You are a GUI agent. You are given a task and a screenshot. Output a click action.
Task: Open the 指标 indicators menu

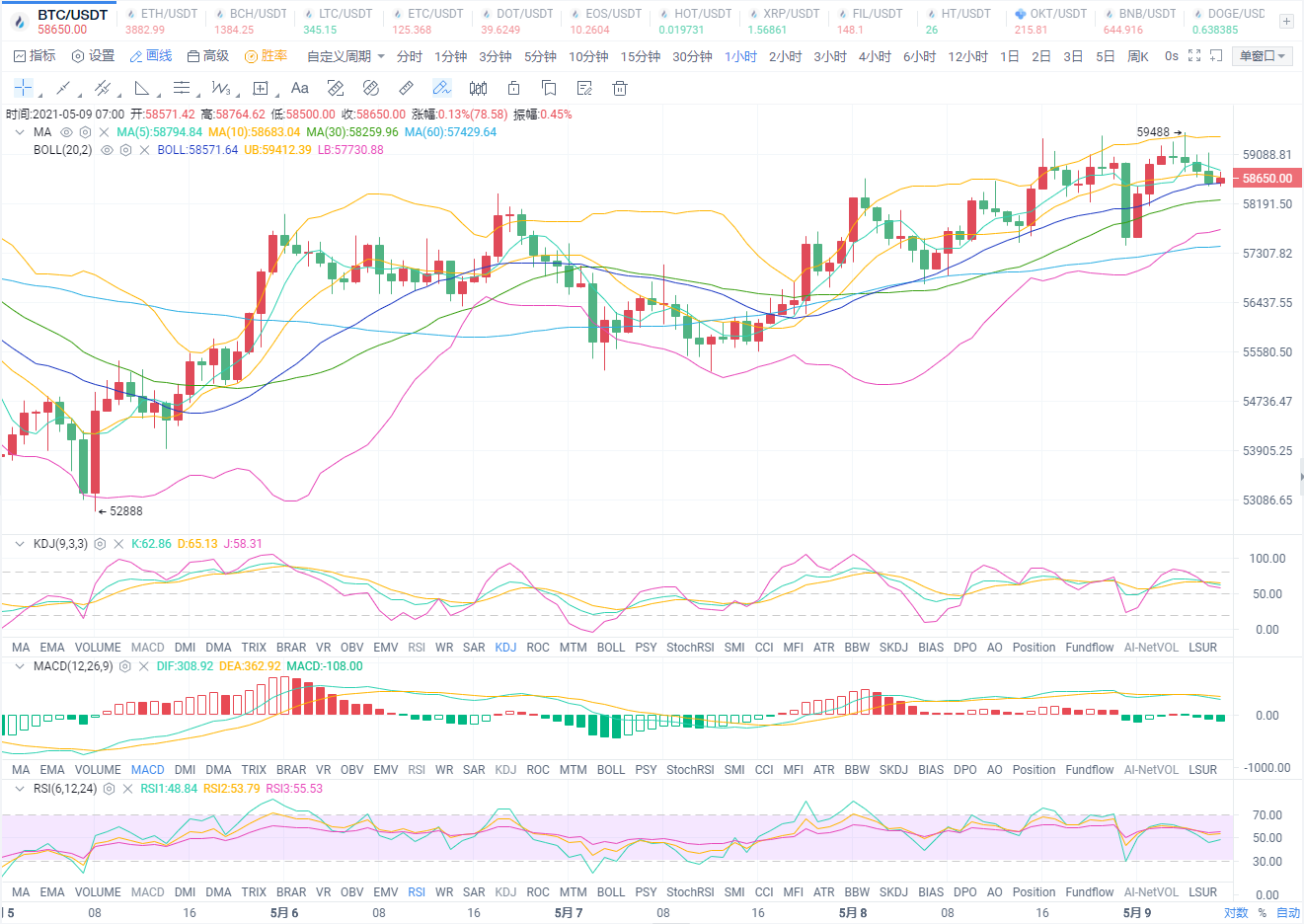point(35,56)
